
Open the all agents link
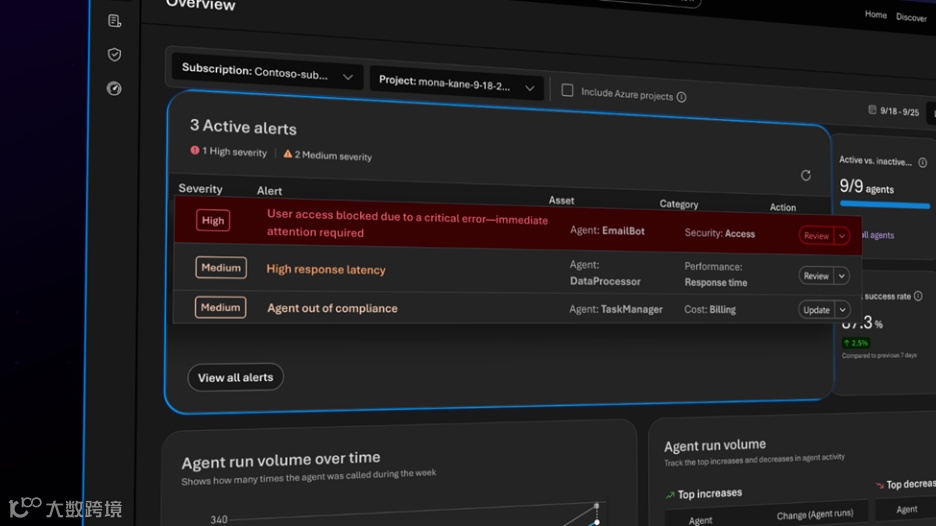[x=878, y=235]
